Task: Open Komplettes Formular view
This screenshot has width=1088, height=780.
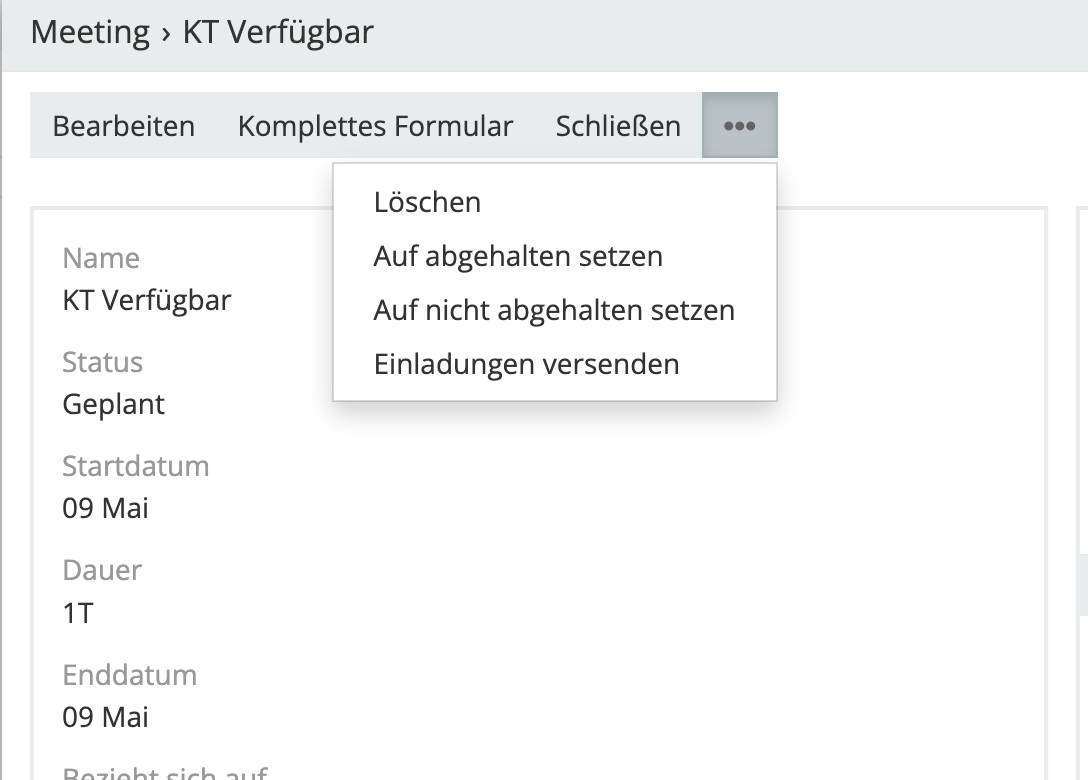Action: pyautogui.click(x=375, y=126)
